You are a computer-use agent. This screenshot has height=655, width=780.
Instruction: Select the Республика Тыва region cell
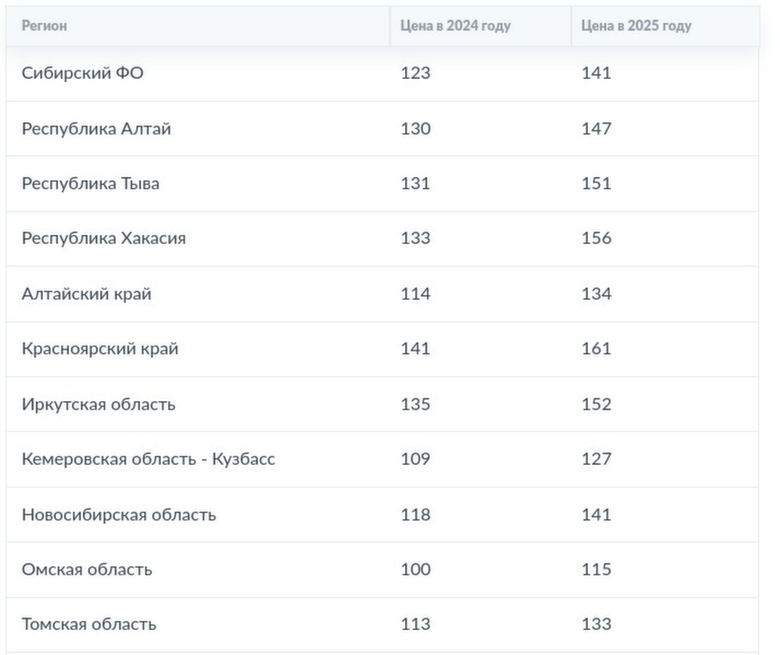click(x=90, y=184)
